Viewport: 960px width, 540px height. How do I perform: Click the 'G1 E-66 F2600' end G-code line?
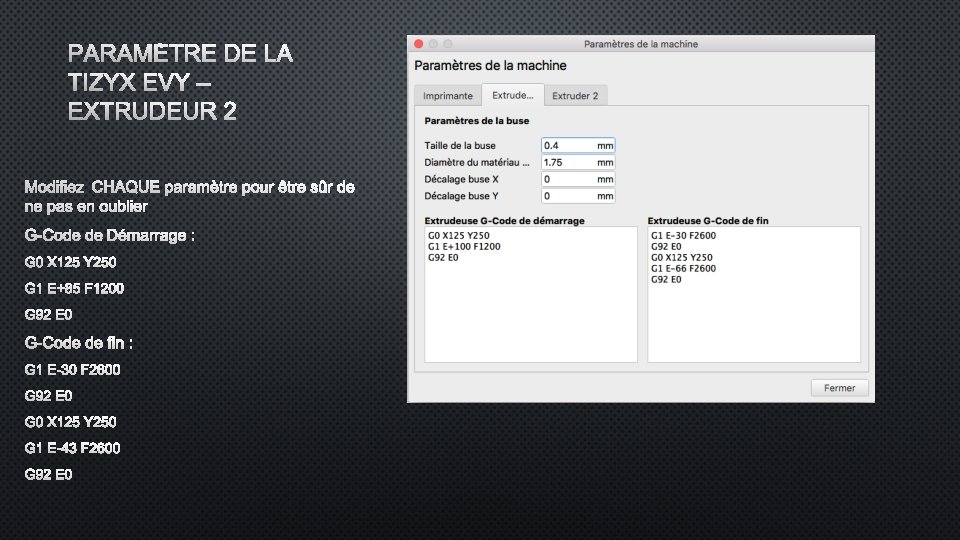[x=683, y=268]
